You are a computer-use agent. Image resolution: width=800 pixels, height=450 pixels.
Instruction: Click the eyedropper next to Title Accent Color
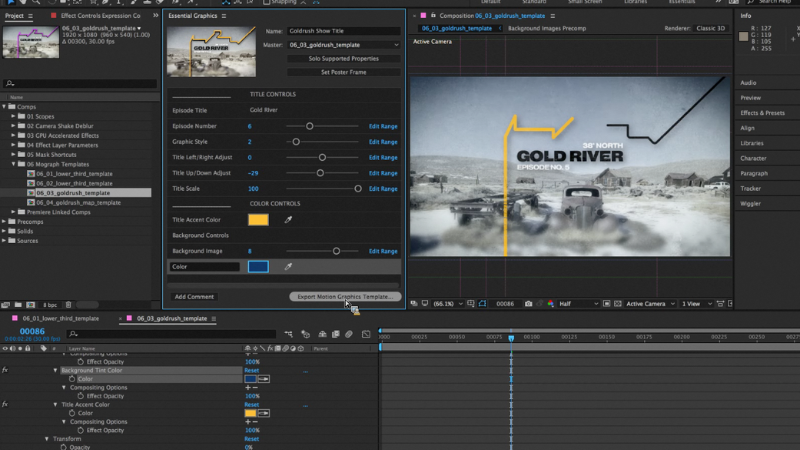coord(288,220)
